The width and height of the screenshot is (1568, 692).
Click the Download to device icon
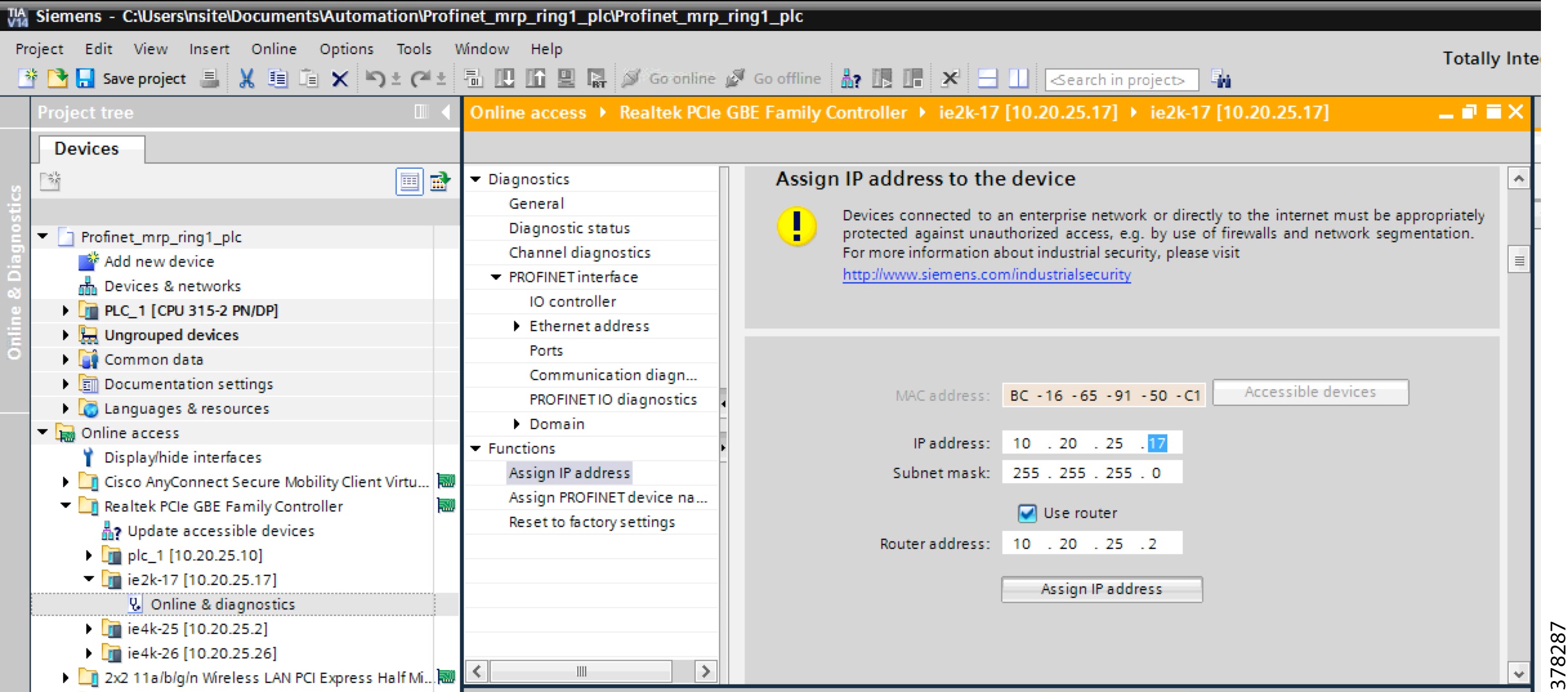[504, 79]
